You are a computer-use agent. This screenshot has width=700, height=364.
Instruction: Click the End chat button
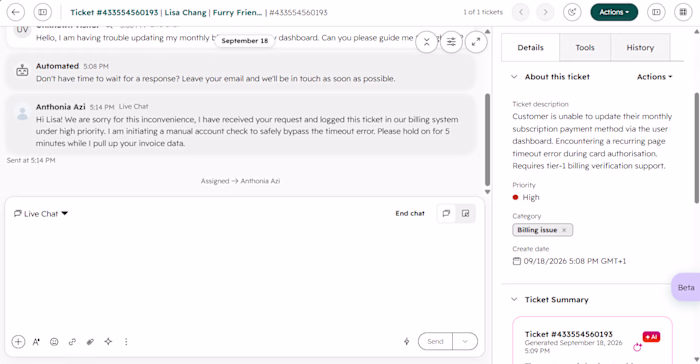pyautogui.click(x=410, y=213)
